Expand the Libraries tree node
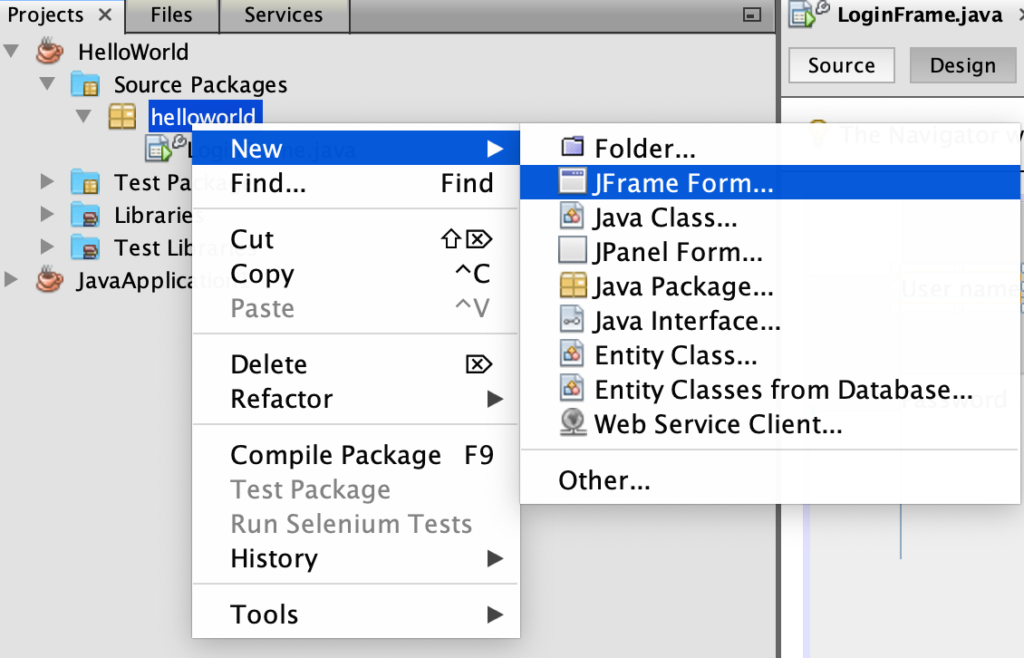The height and width of the screenshot is (658, 1024). coord(45,215)
